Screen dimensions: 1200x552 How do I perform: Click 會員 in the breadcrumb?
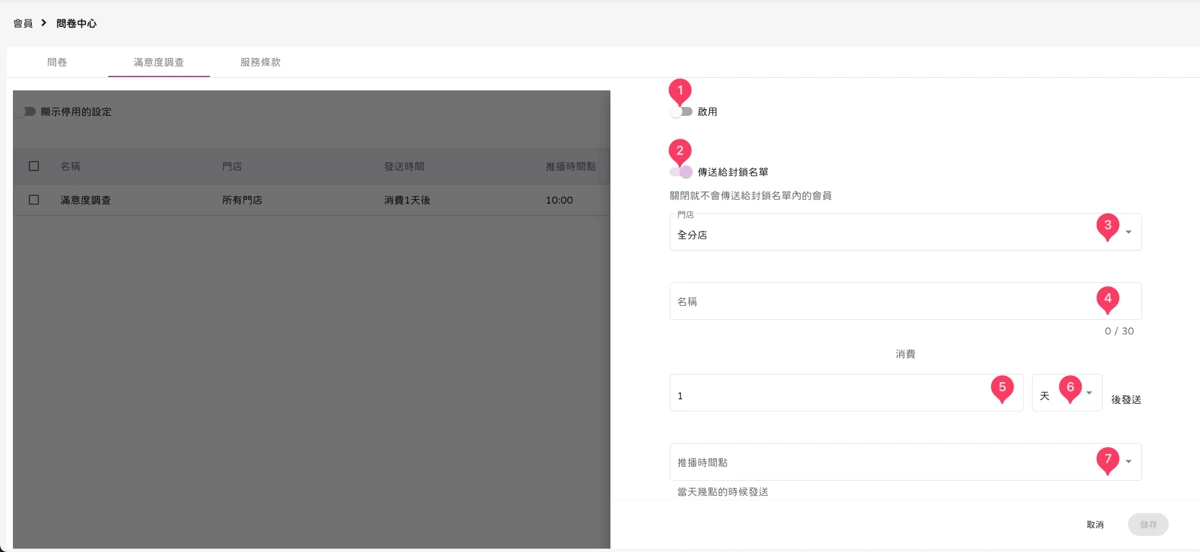(22, 23)
